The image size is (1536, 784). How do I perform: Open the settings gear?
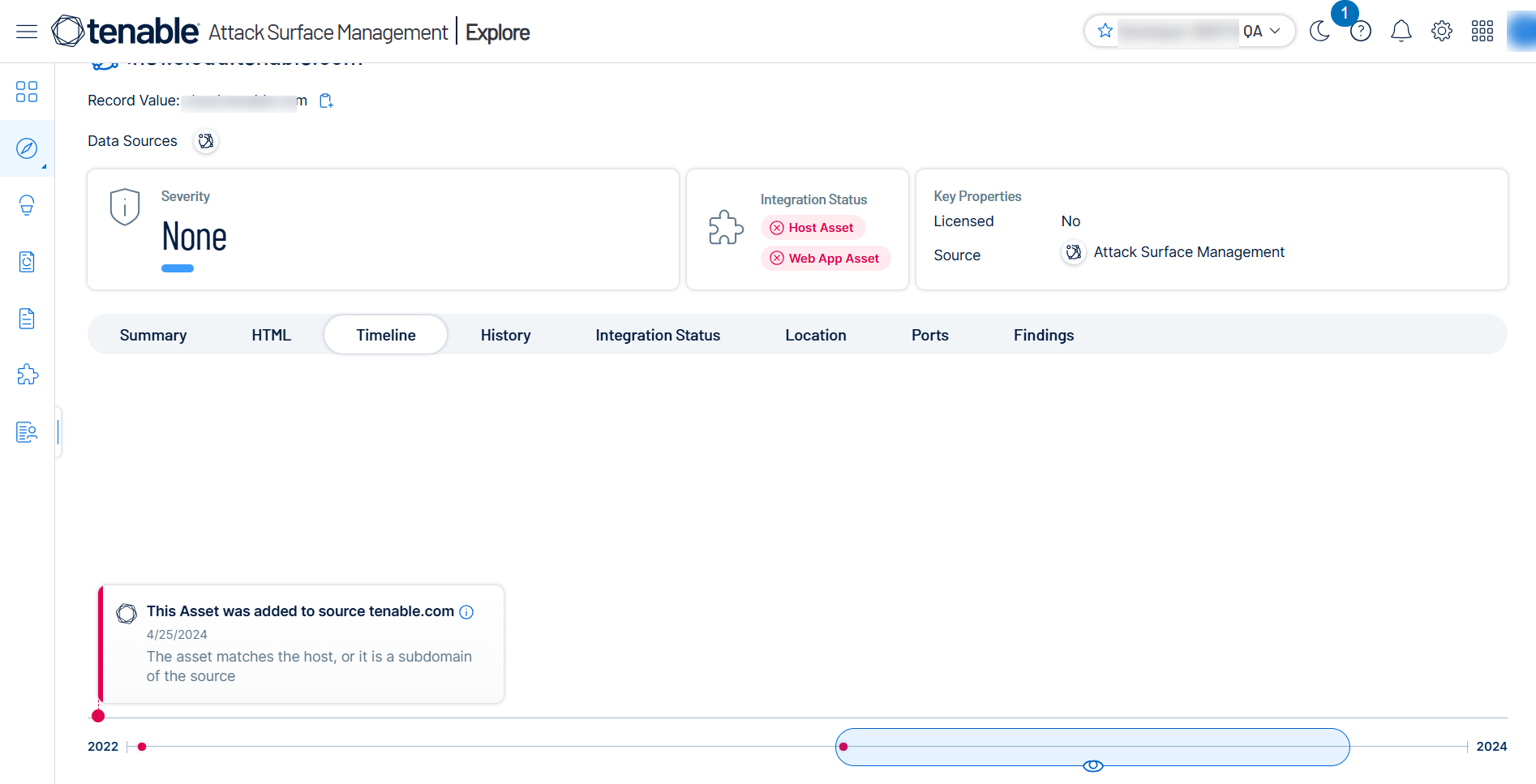pyautogui.click(x=1441, y=32)
